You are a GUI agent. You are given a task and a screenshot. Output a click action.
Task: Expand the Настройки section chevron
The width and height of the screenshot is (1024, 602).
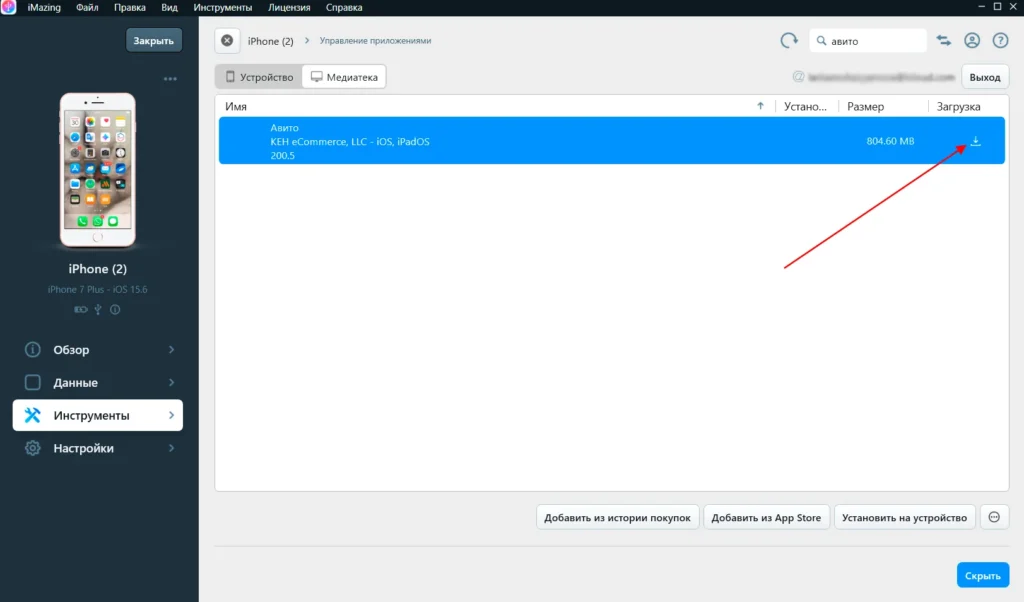(171, 448)
